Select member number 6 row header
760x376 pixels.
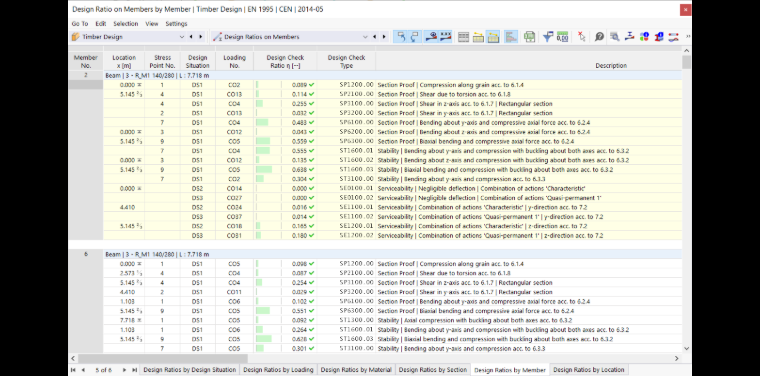86,254
